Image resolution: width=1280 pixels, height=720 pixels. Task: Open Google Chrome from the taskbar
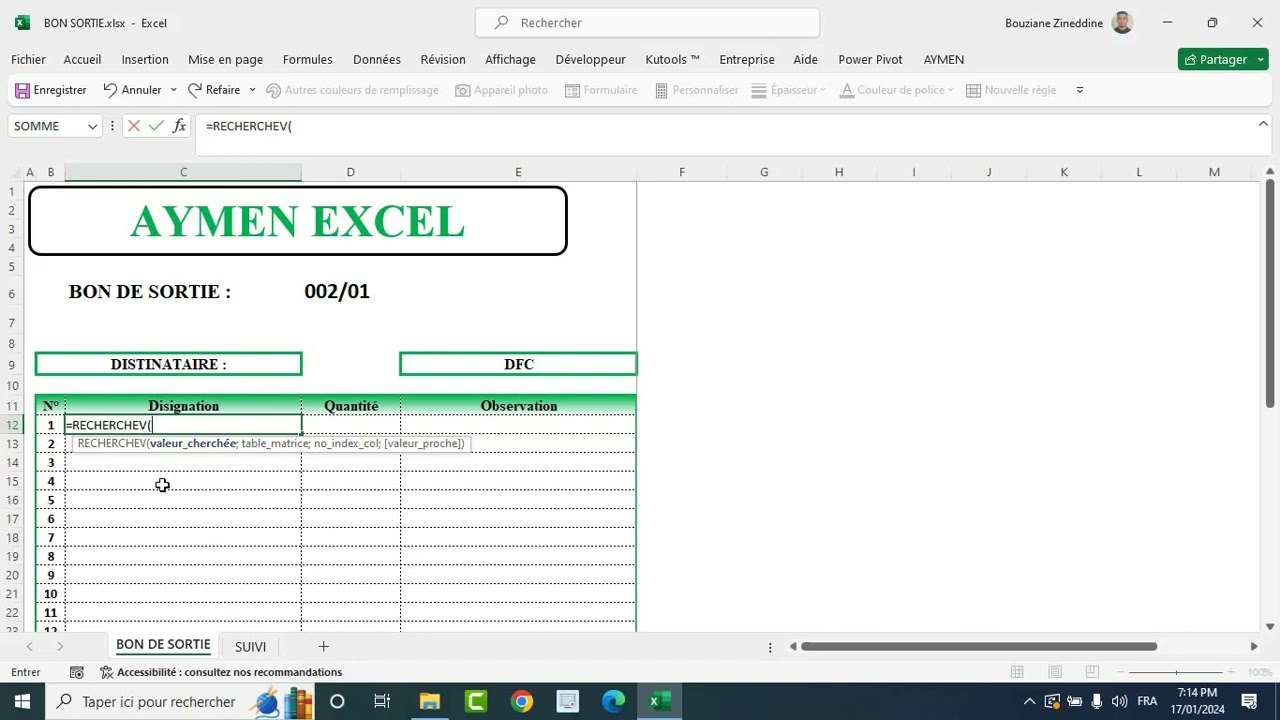point(522,701)
